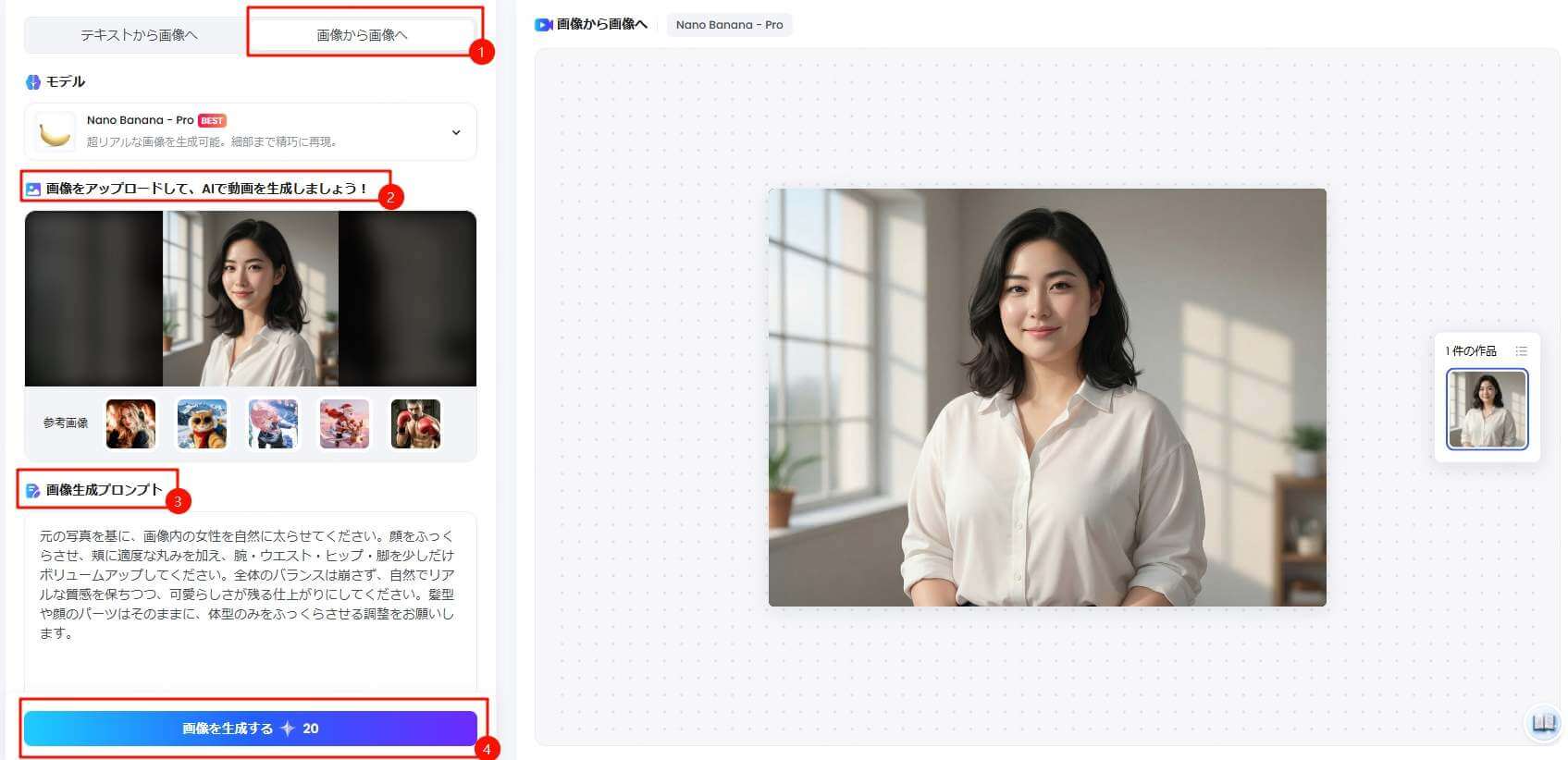The width and height of the screenshot is (1568, 760).
Task: Click the BEST badge next to model name
Action: [212, 120]
